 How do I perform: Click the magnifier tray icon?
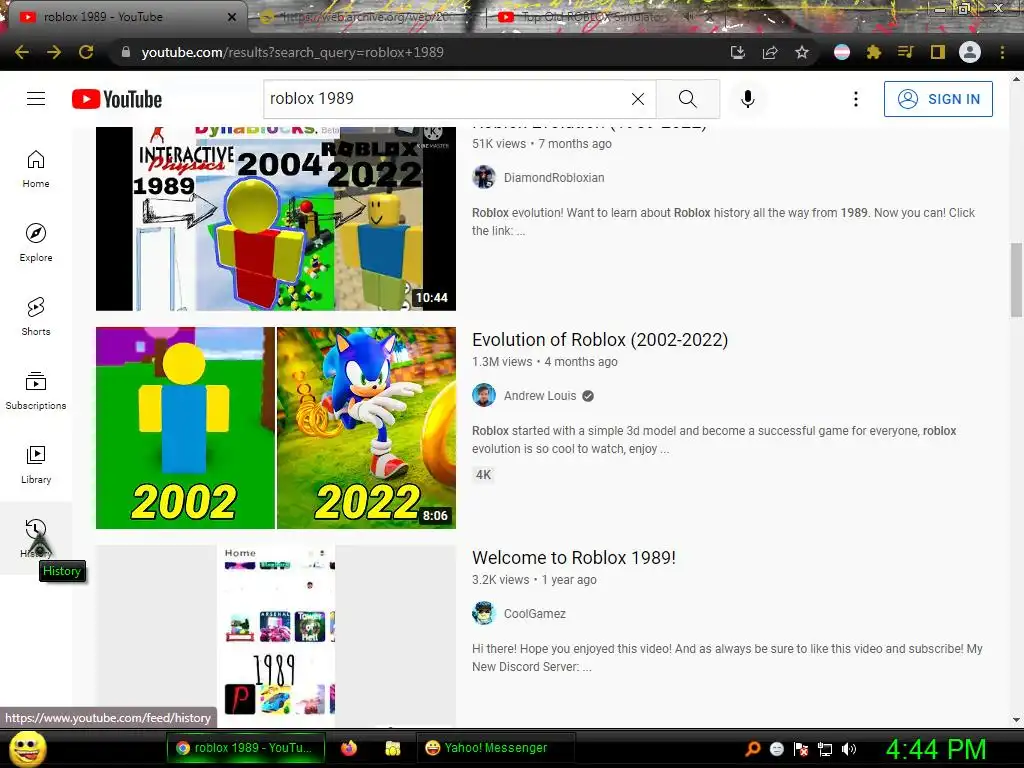[753, 749]
